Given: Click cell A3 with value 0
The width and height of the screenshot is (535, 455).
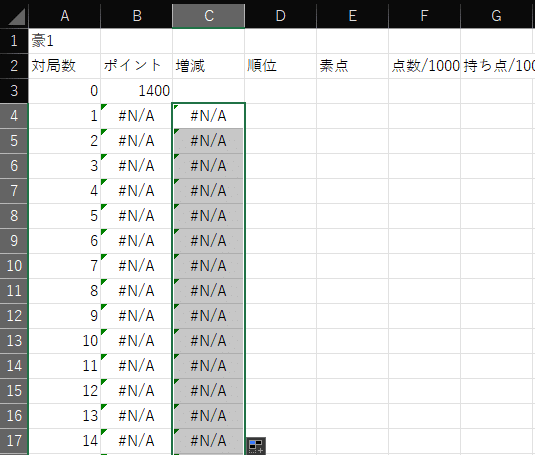Looking at the screenshot, I should coord(64,91).
